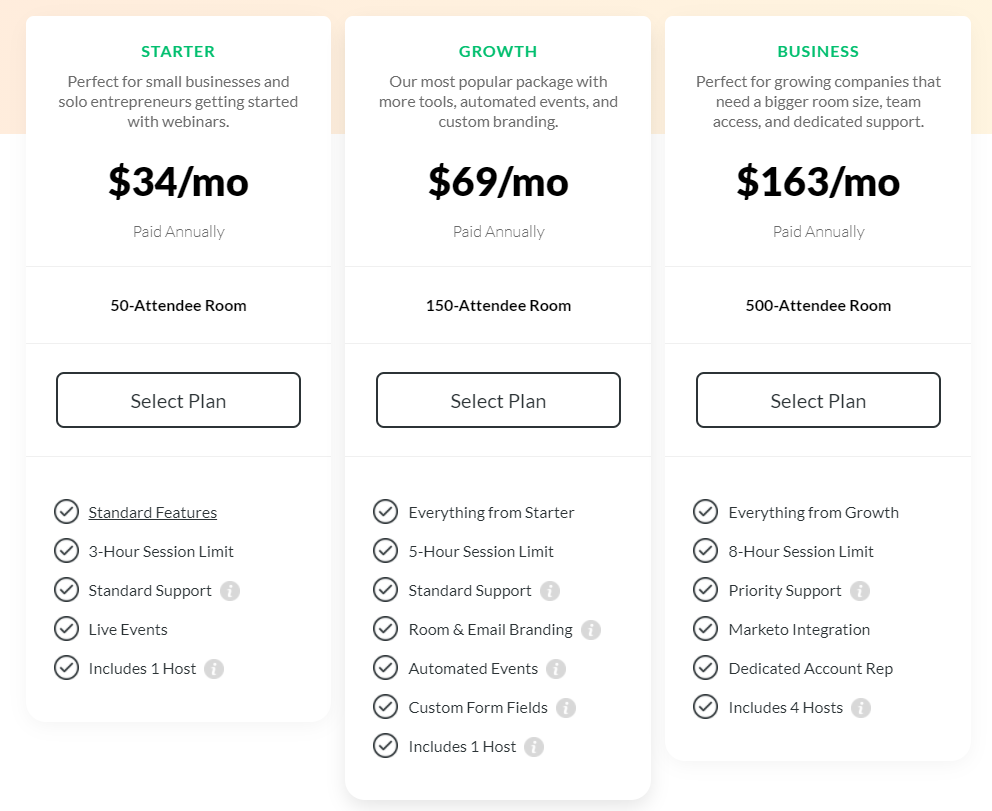Click the checkmark beside Live Events

click(67, 629)
